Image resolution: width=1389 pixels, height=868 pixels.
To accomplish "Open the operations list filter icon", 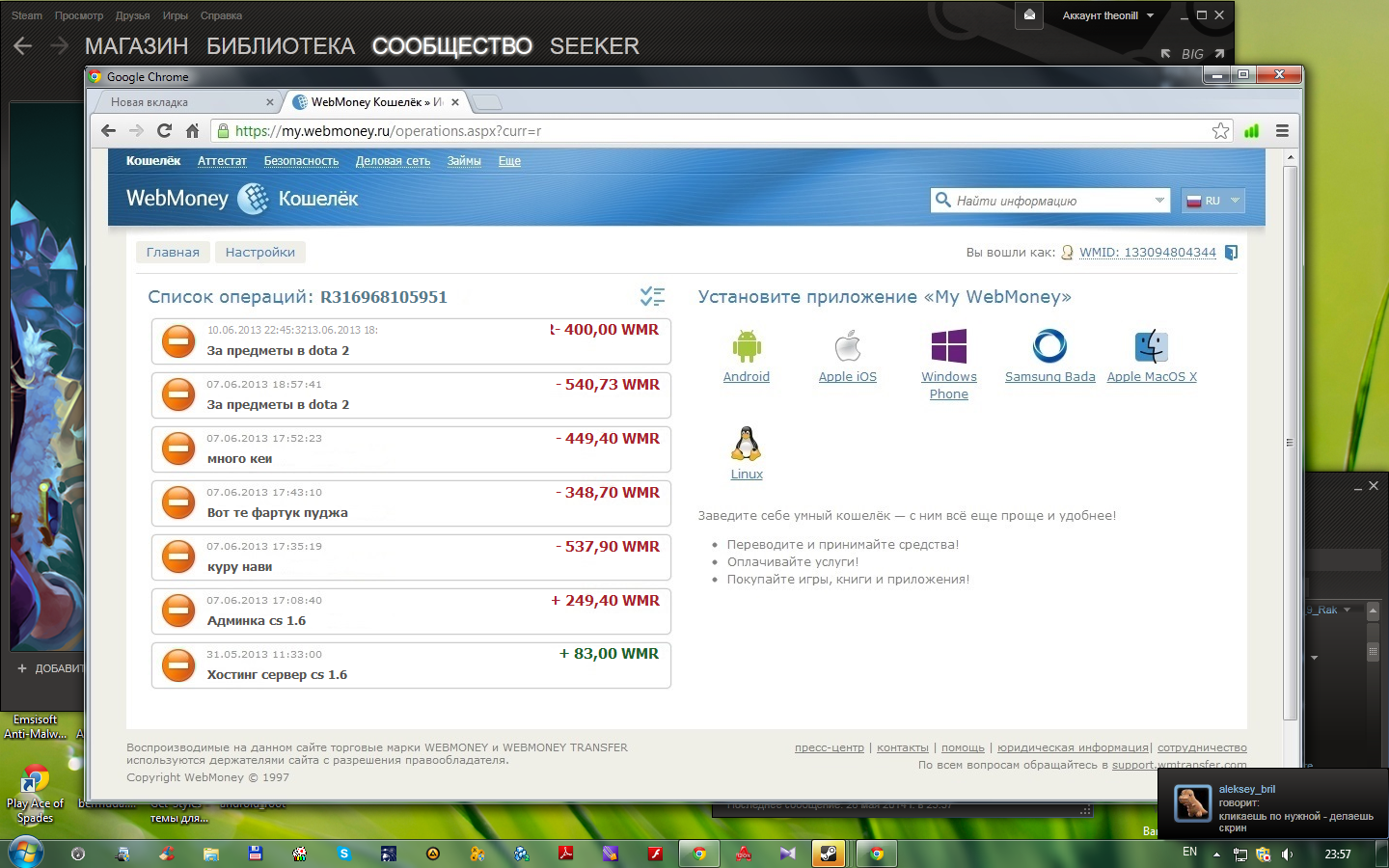I will click(x=652, y=297).
